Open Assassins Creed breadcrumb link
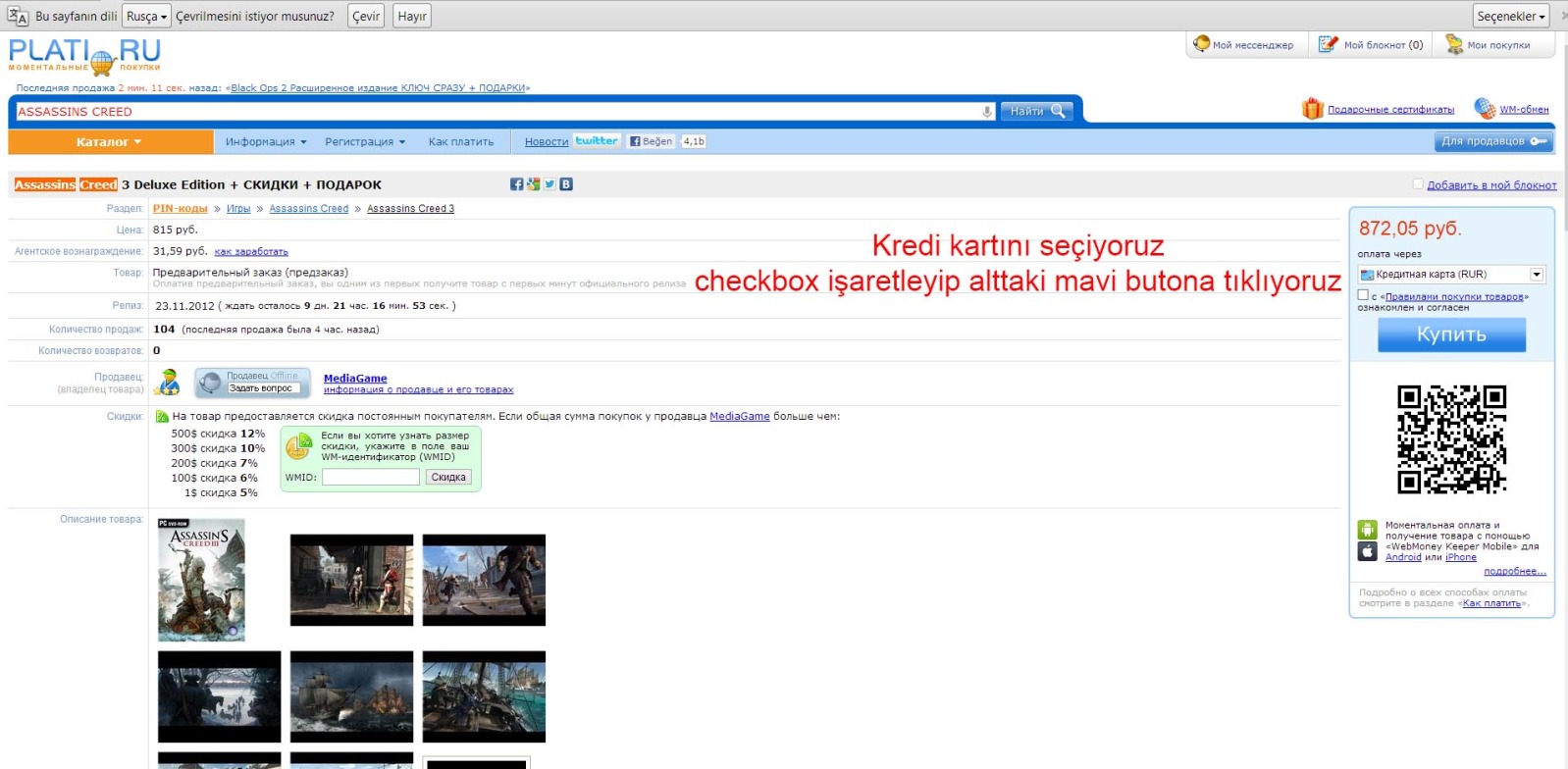This screenshot has width=1568, height=769. 309,209
